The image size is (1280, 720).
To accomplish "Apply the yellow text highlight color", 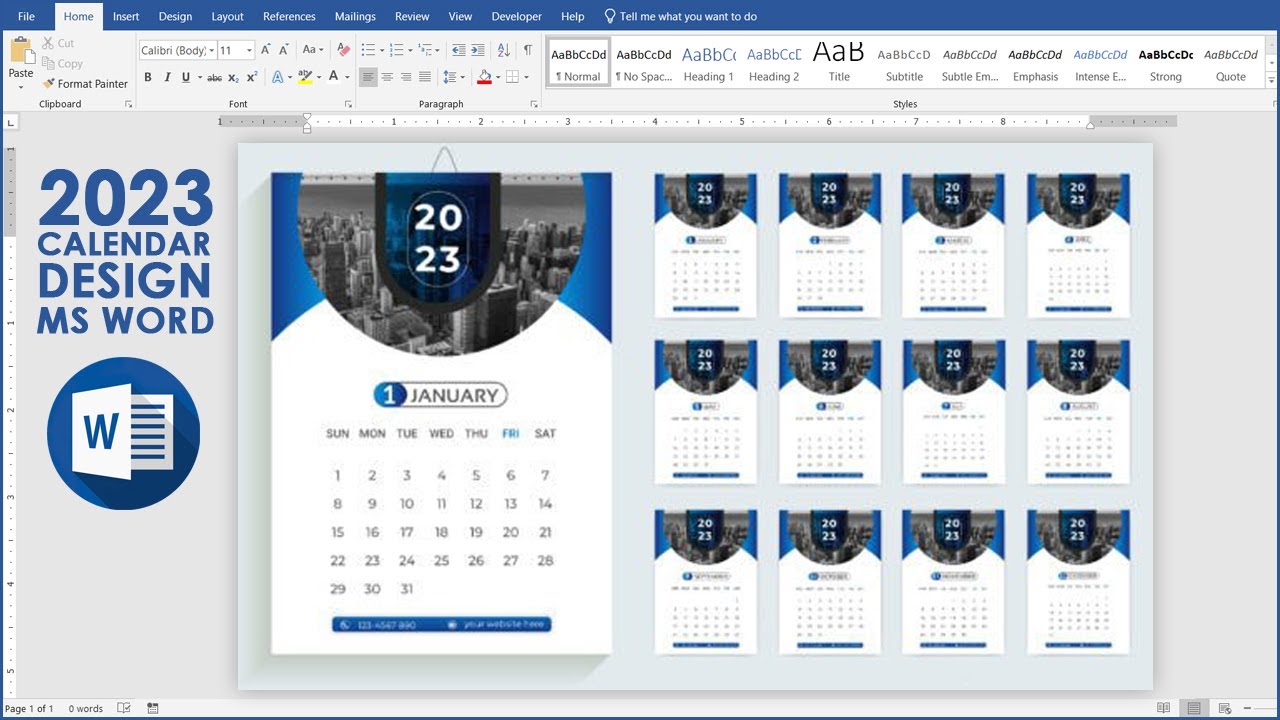I will (x=303, y=77).
